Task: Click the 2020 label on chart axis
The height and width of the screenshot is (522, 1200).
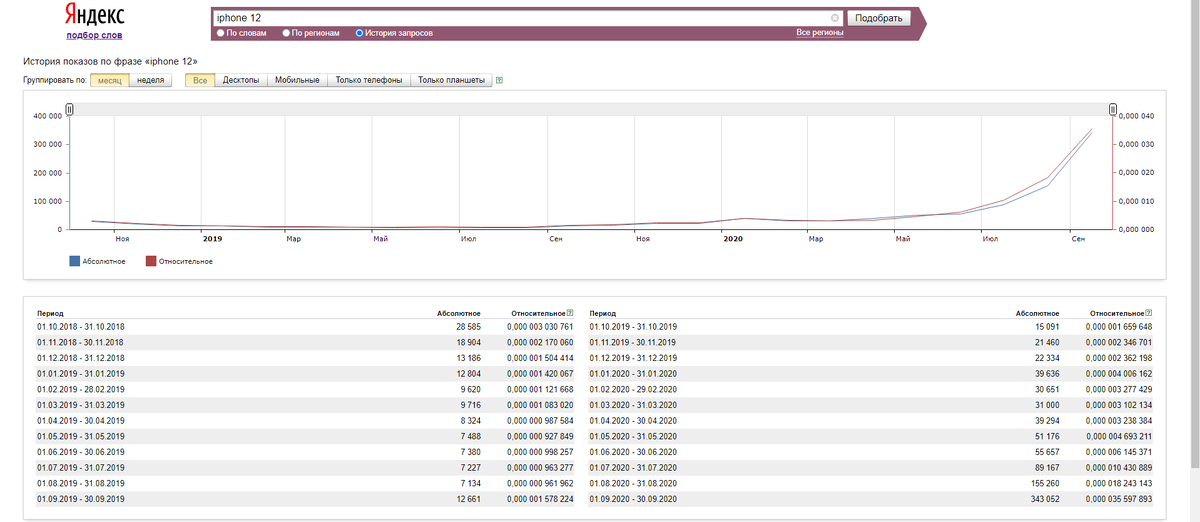Action: coord(733,239)
